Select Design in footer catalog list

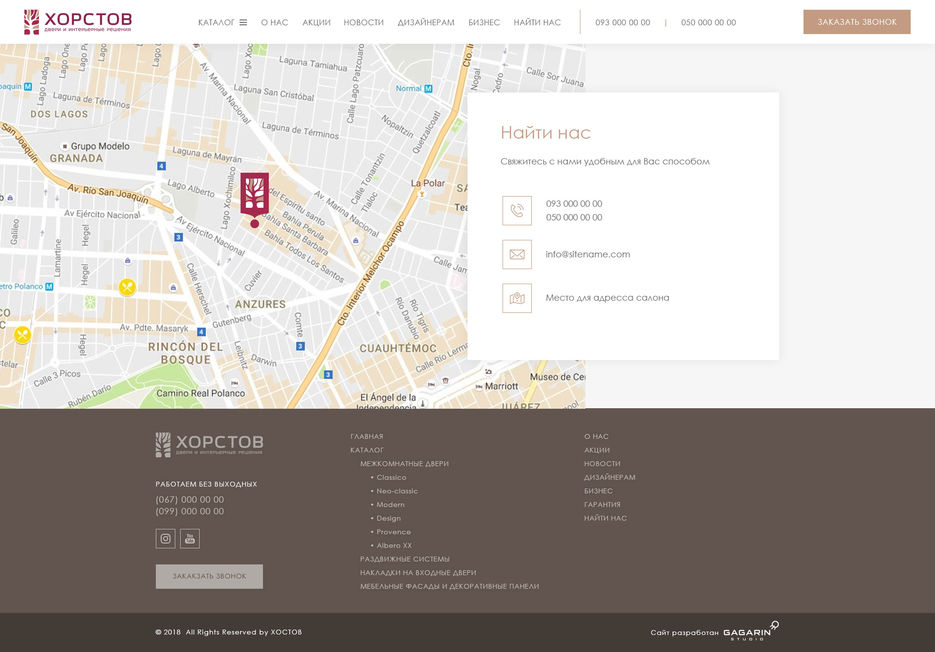389,518
